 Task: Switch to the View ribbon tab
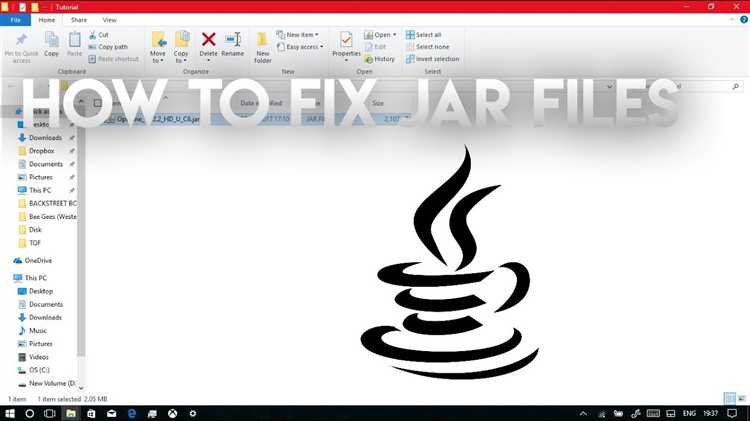tap(110, 20)
